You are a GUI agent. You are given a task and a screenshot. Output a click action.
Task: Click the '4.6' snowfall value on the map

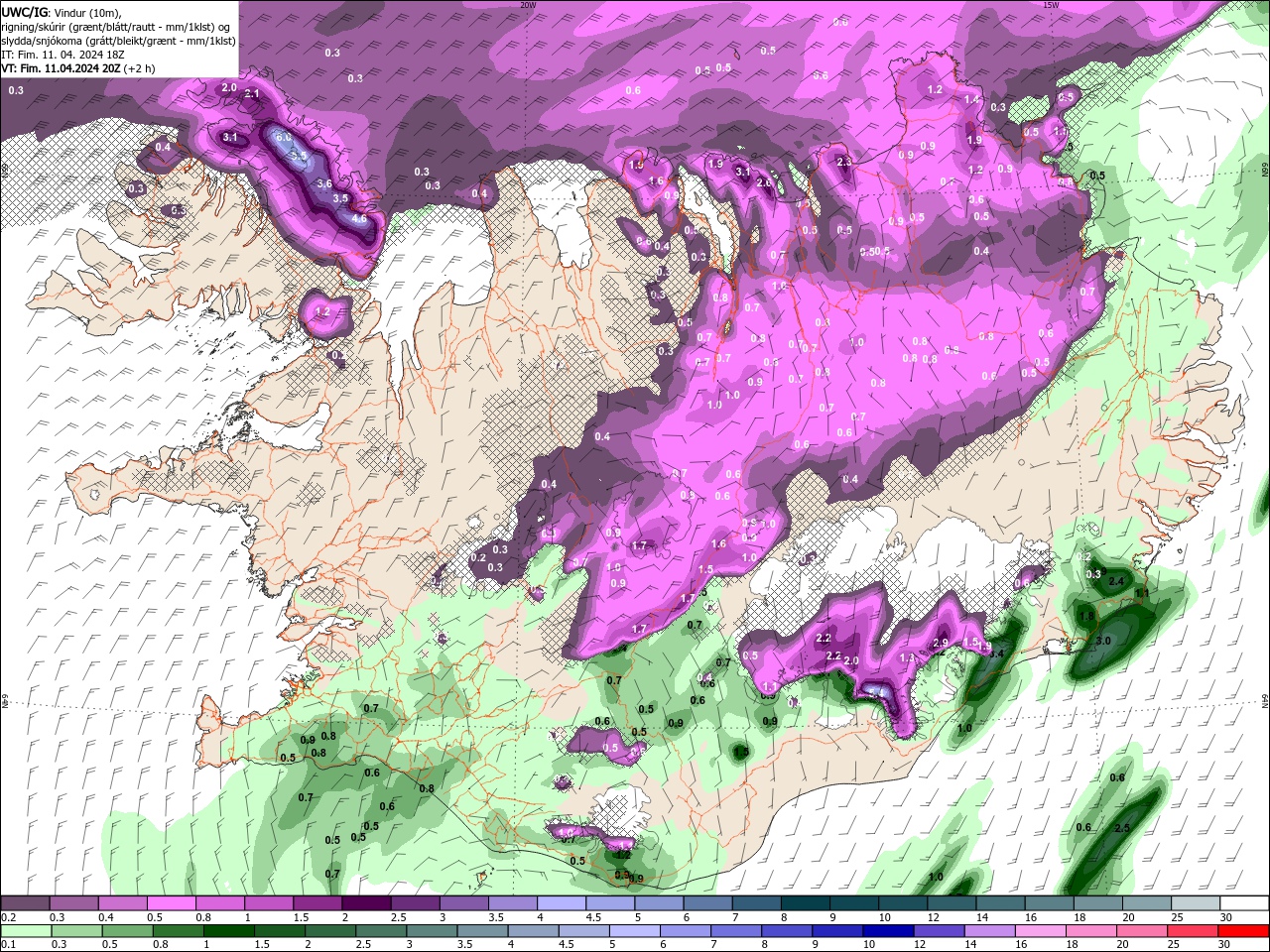(x=359, y=218)
